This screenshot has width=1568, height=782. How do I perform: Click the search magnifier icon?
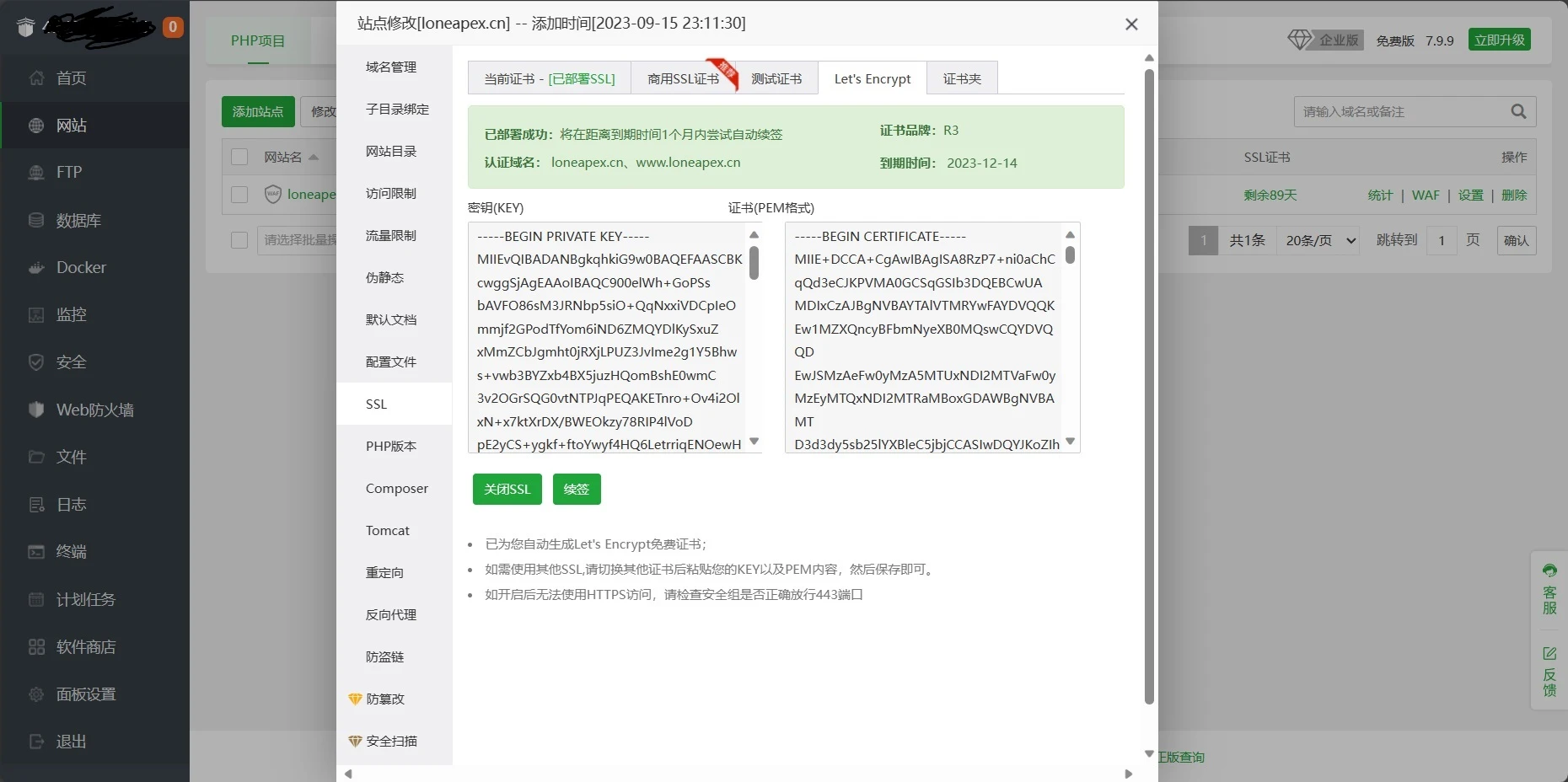[1518, 111]
